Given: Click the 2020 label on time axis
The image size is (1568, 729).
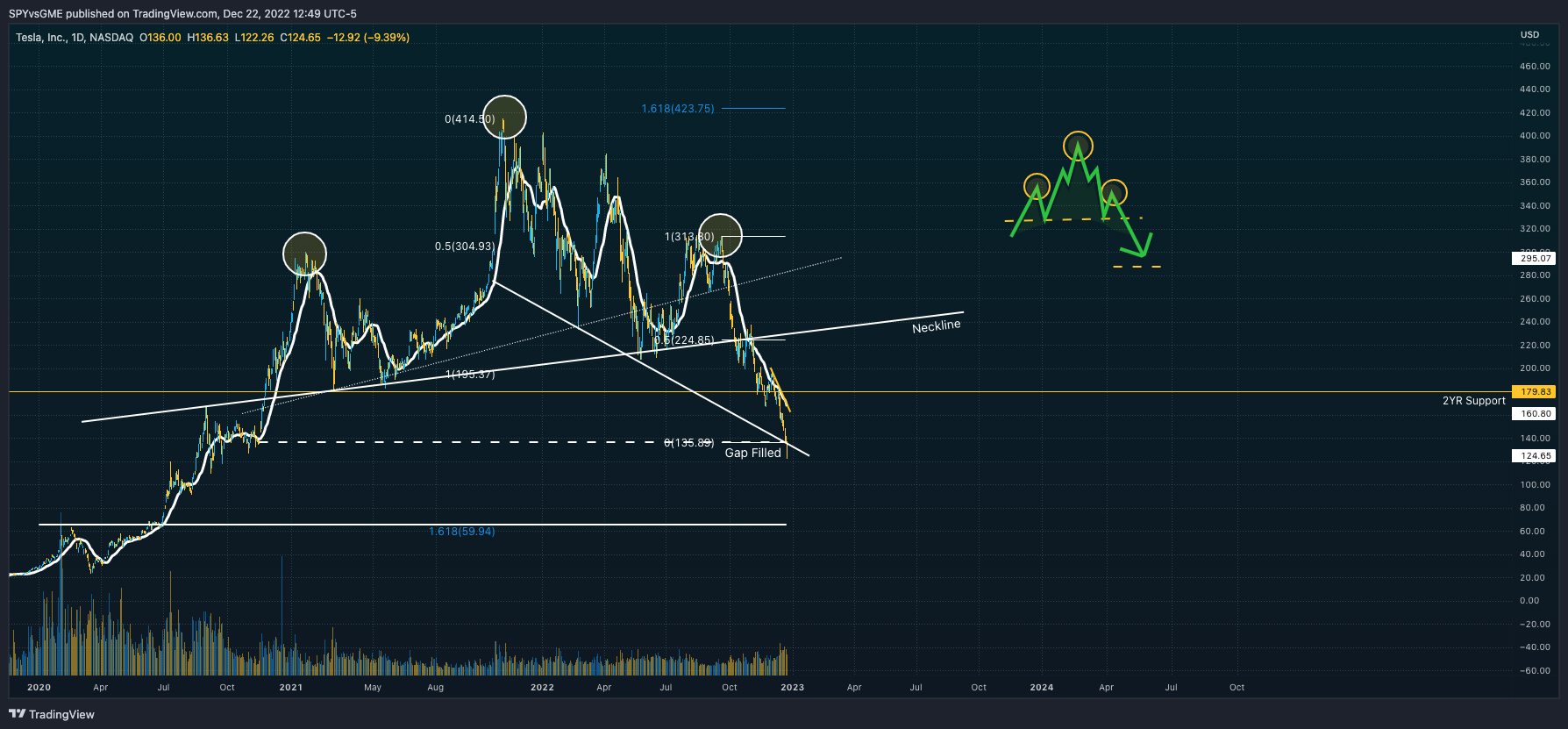Looking at the screenshot, I should 39,688.
